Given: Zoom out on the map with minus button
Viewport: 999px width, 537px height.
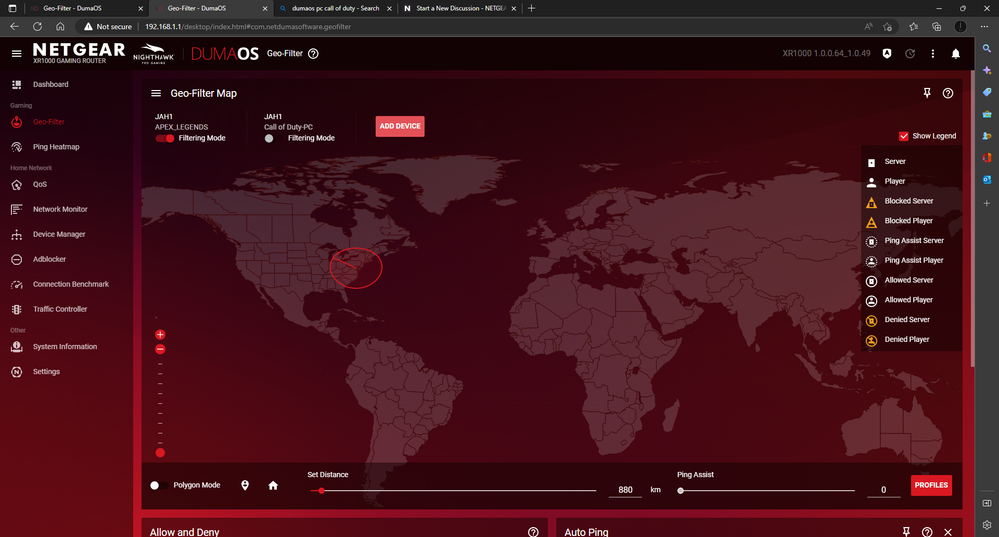Looking at the screenshot, I should coord(160,349).
